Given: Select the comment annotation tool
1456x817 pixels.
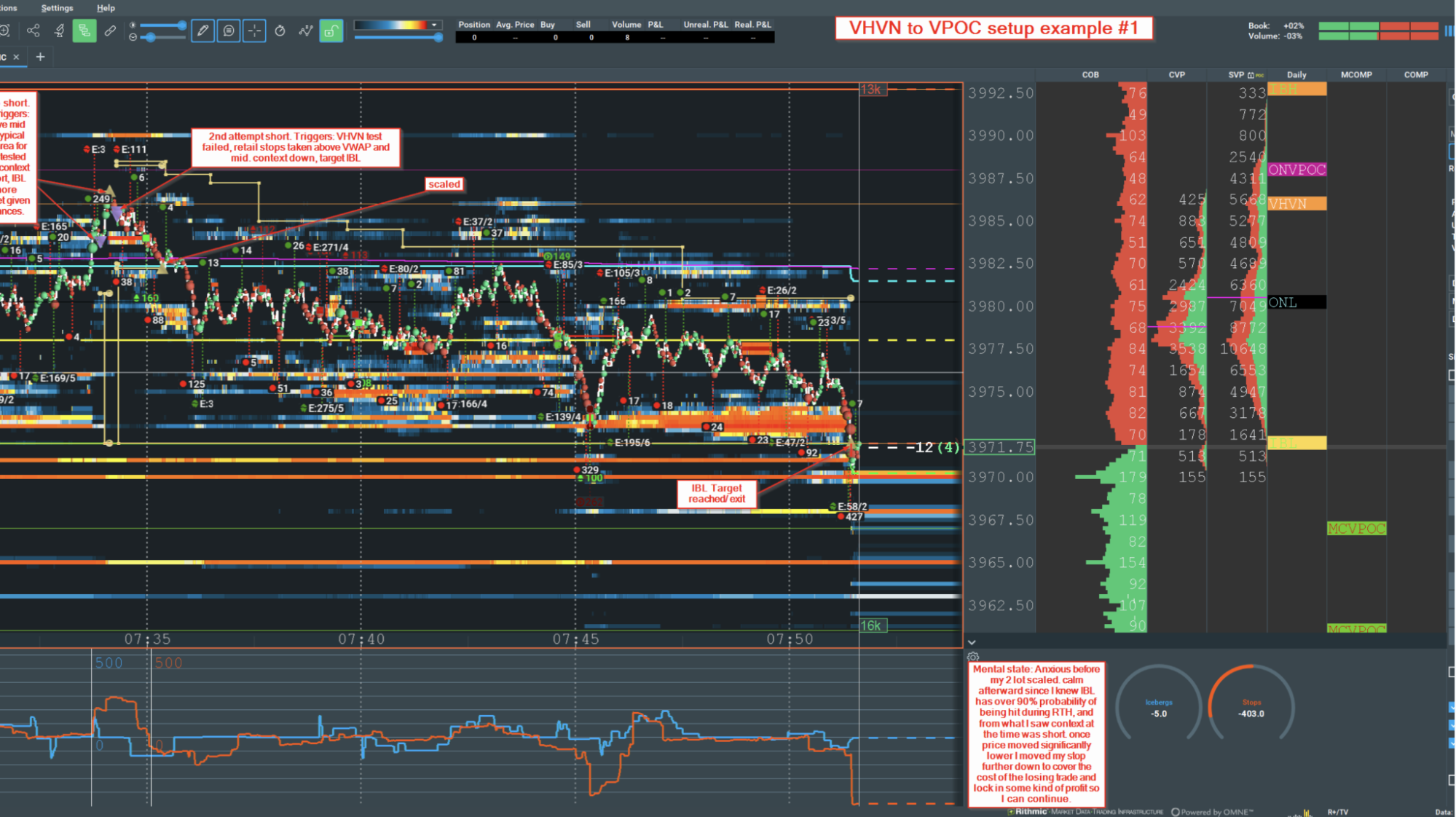Looking at the screenshot, I should click(229, 31).
